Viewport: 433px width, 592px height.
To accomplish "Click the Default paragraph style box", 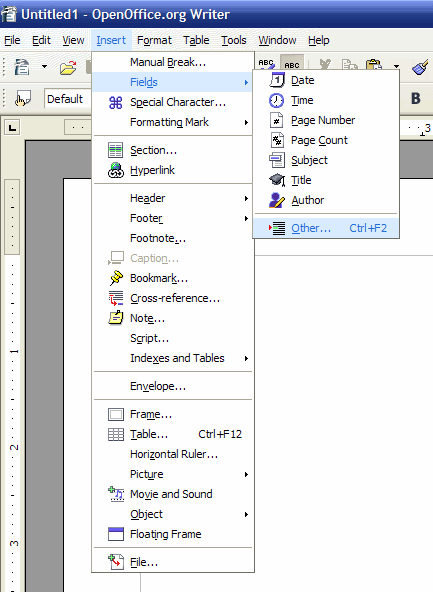I will 68,99.
